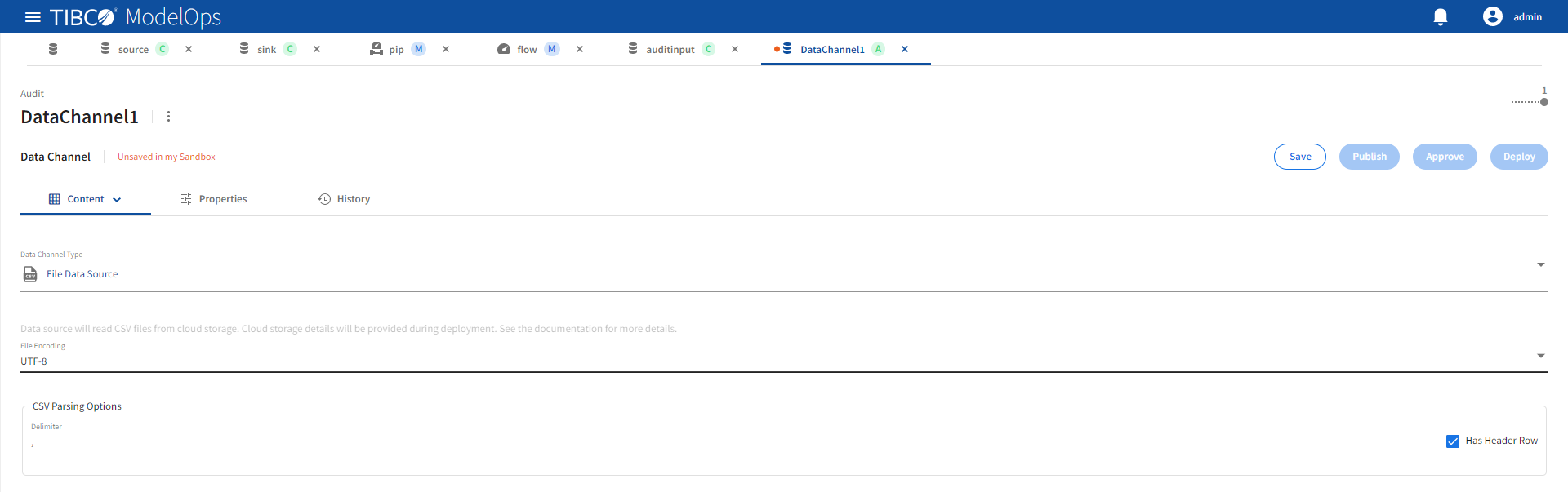Close the DataChannel1 tab

(905, 49)
